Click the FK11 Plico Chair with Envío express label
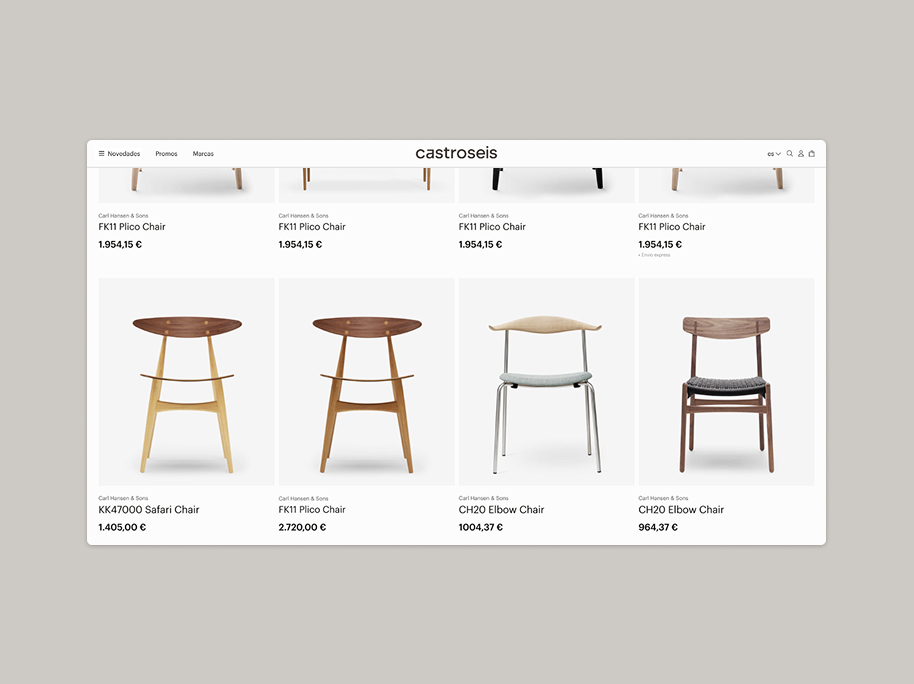 [672, 227]
